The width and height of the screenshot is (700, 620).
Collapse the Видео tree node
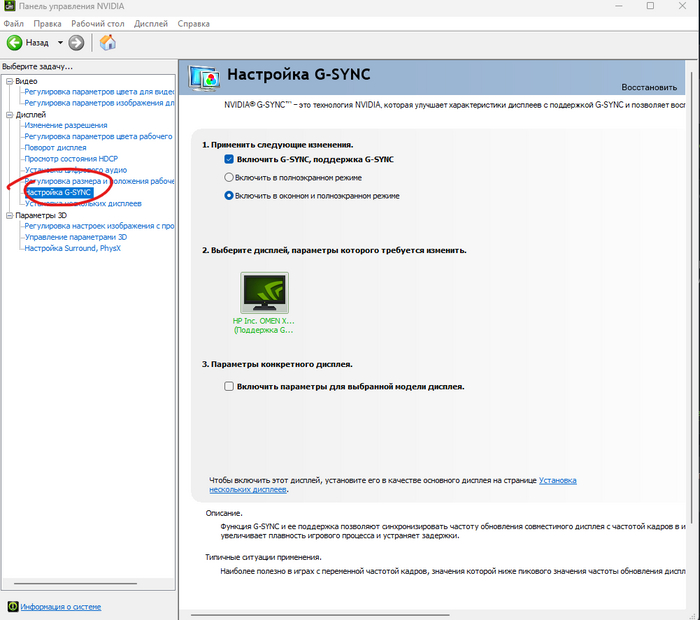(9, 81)
